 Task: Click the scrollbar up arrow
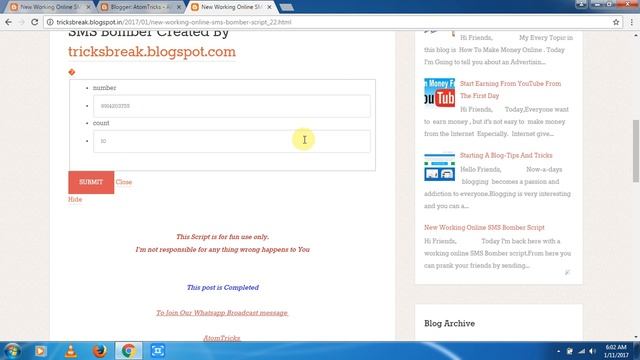pos(636,35)
